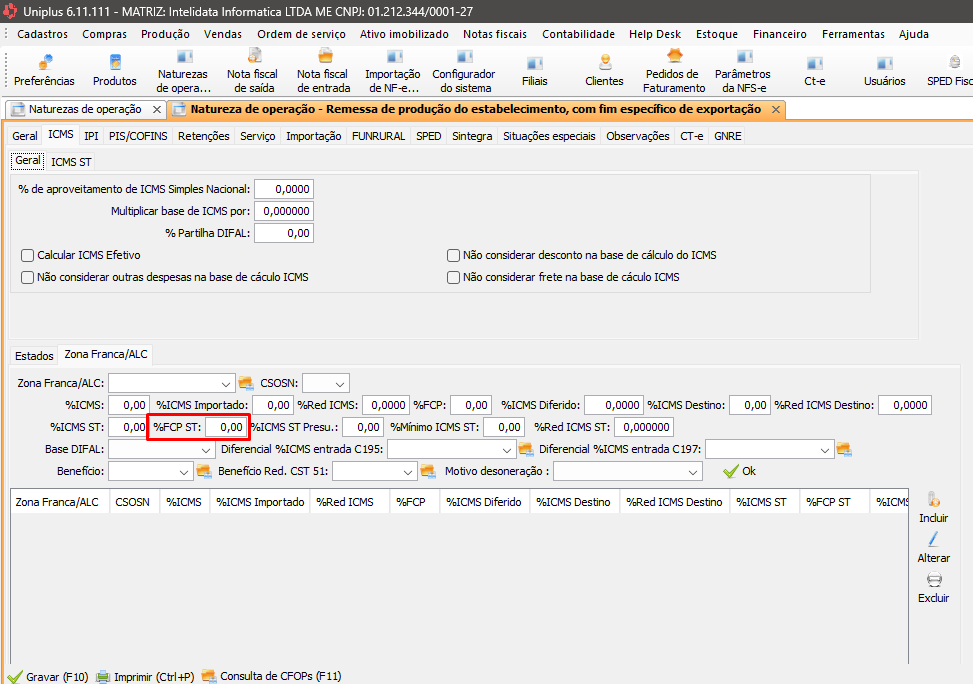Toggle Não considerar desconto na base de cálculo
Image resolution: width=973 pixels, height=684 pixels.
point(454,255)
